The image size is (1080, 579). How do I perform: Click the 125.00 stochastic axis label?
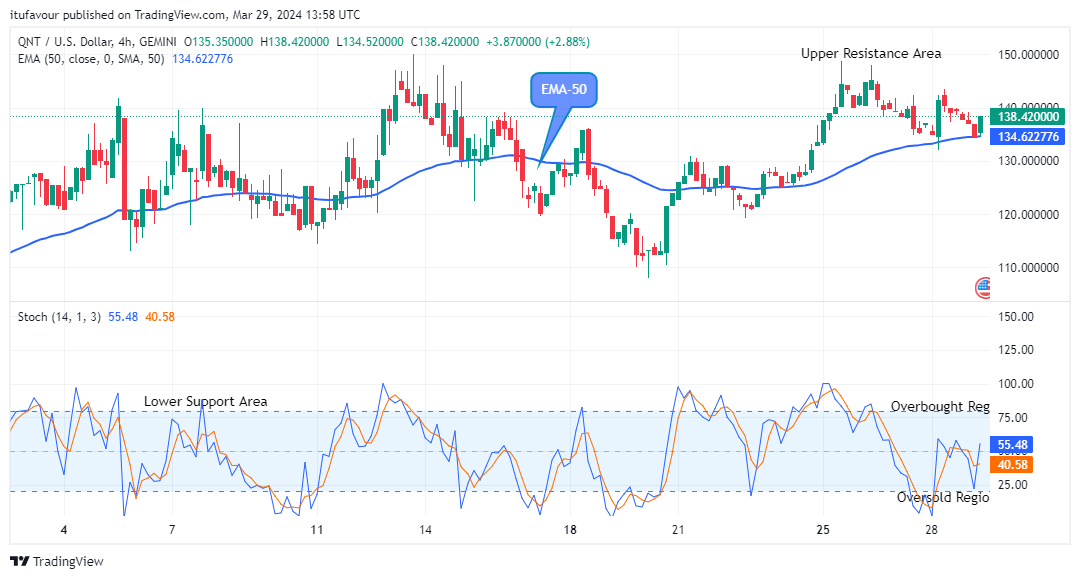[x=1016, y=350]
